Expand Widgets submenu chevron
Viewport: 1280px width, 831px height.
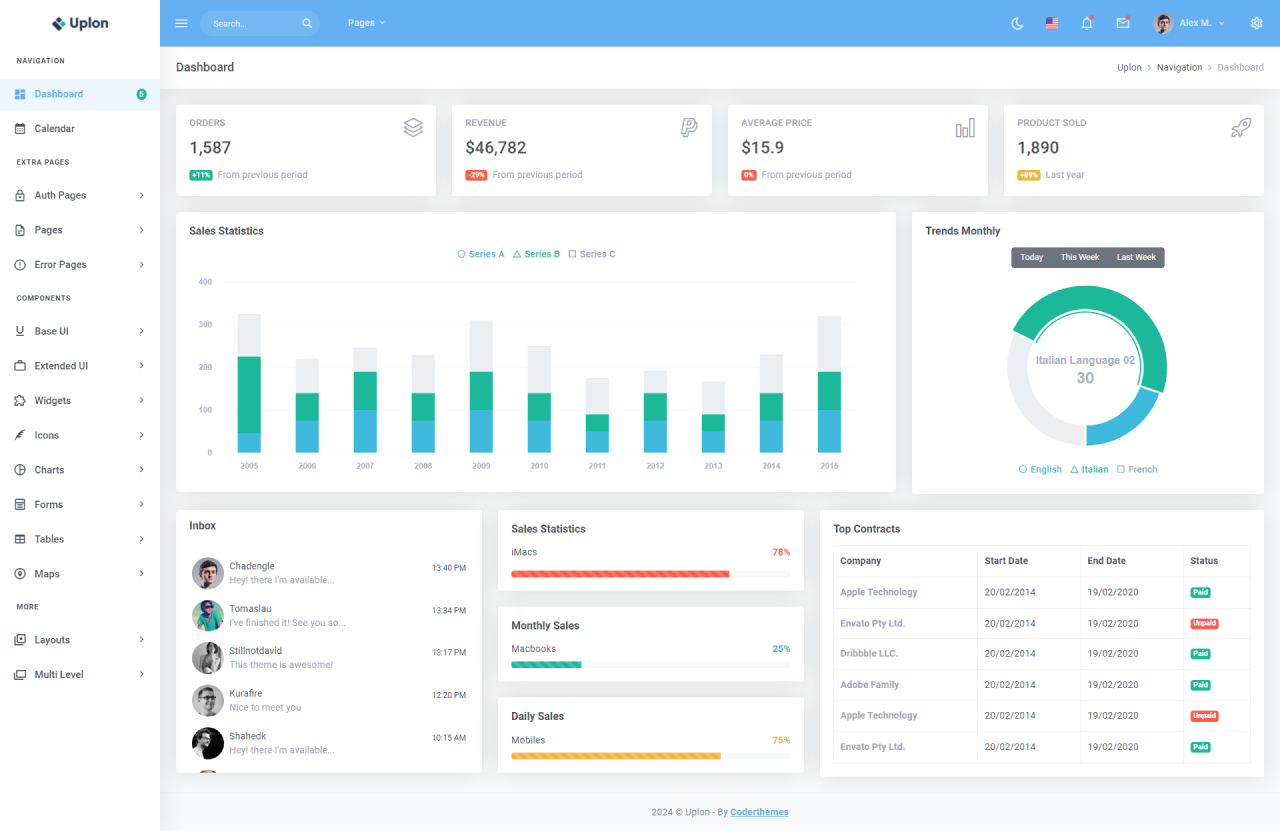coord(141,401)
